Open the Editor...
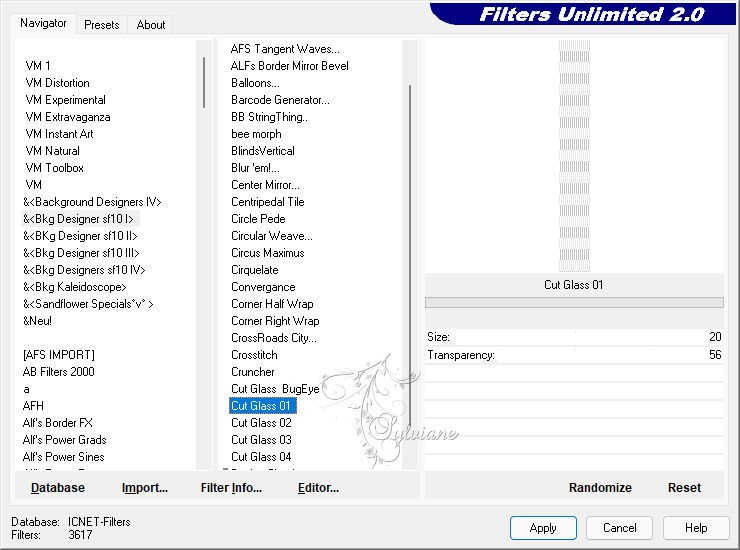Image resolution: width=740 pixels, height=550 pixels. [x=318, y=488]
